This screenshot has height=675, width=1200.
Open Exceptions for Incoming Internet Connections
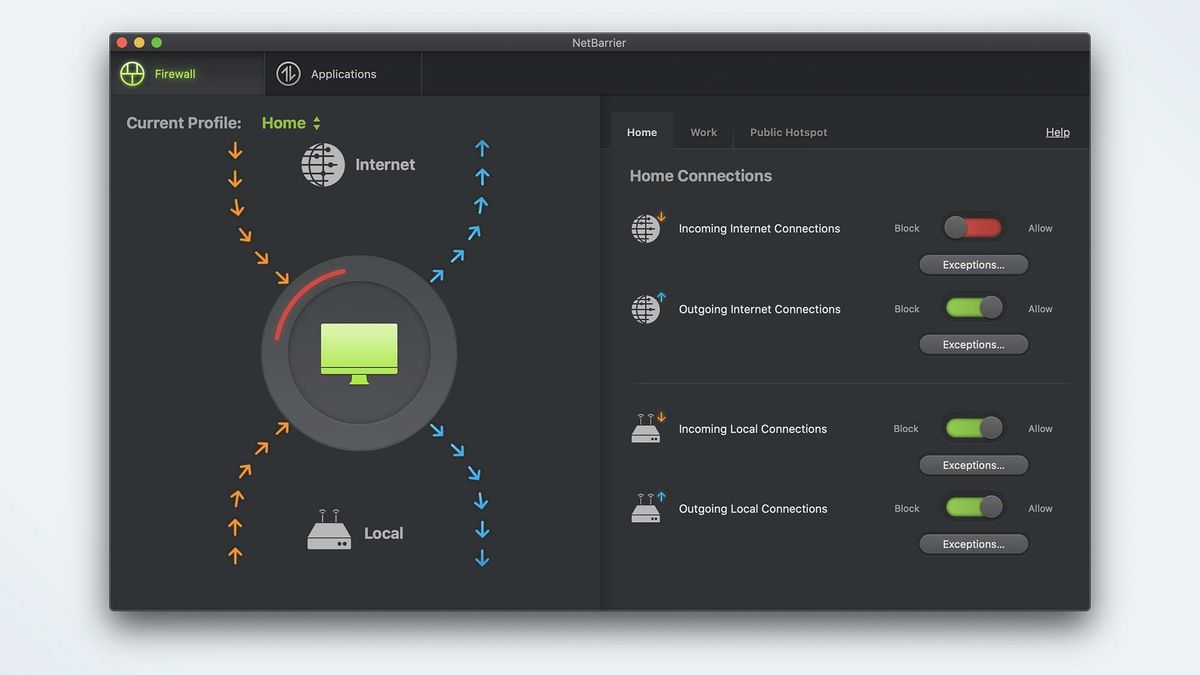point(973,264)
